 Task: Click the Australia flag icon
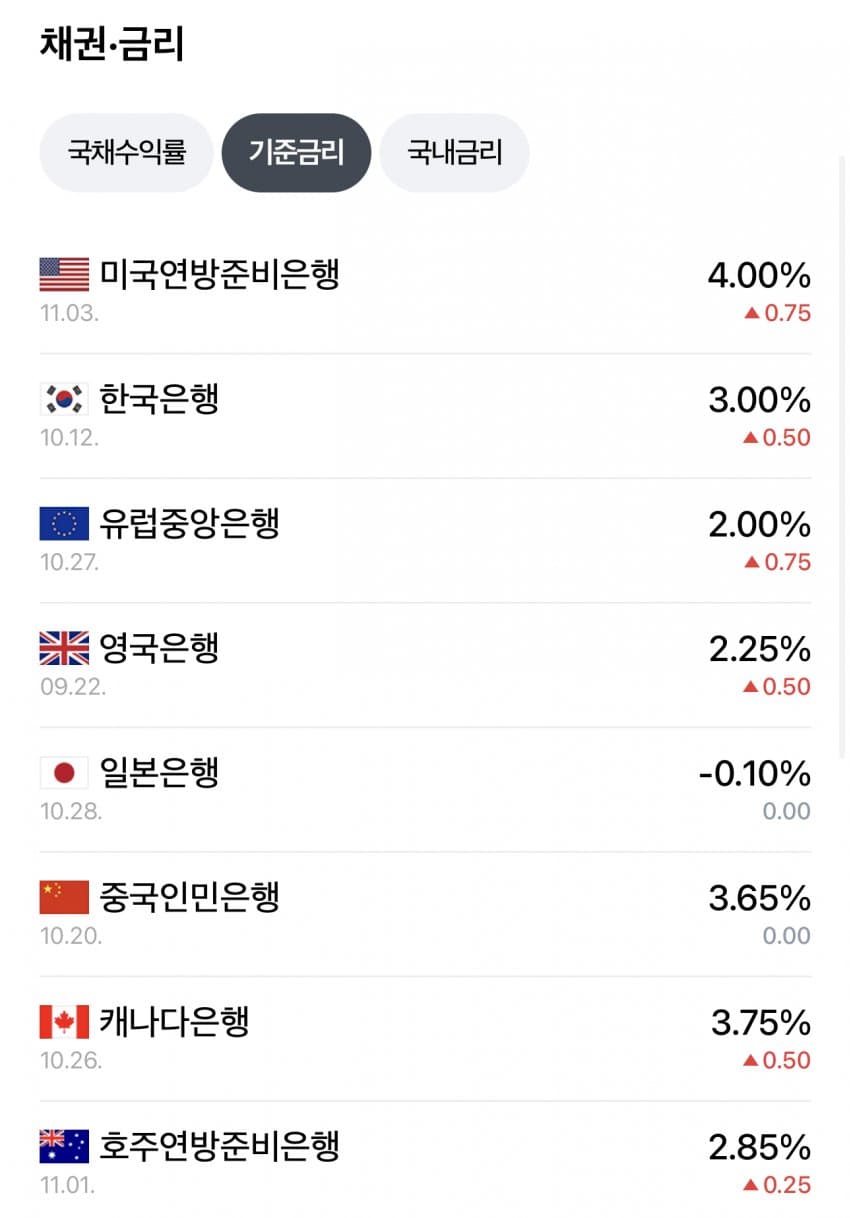[x=64, y=1146]
